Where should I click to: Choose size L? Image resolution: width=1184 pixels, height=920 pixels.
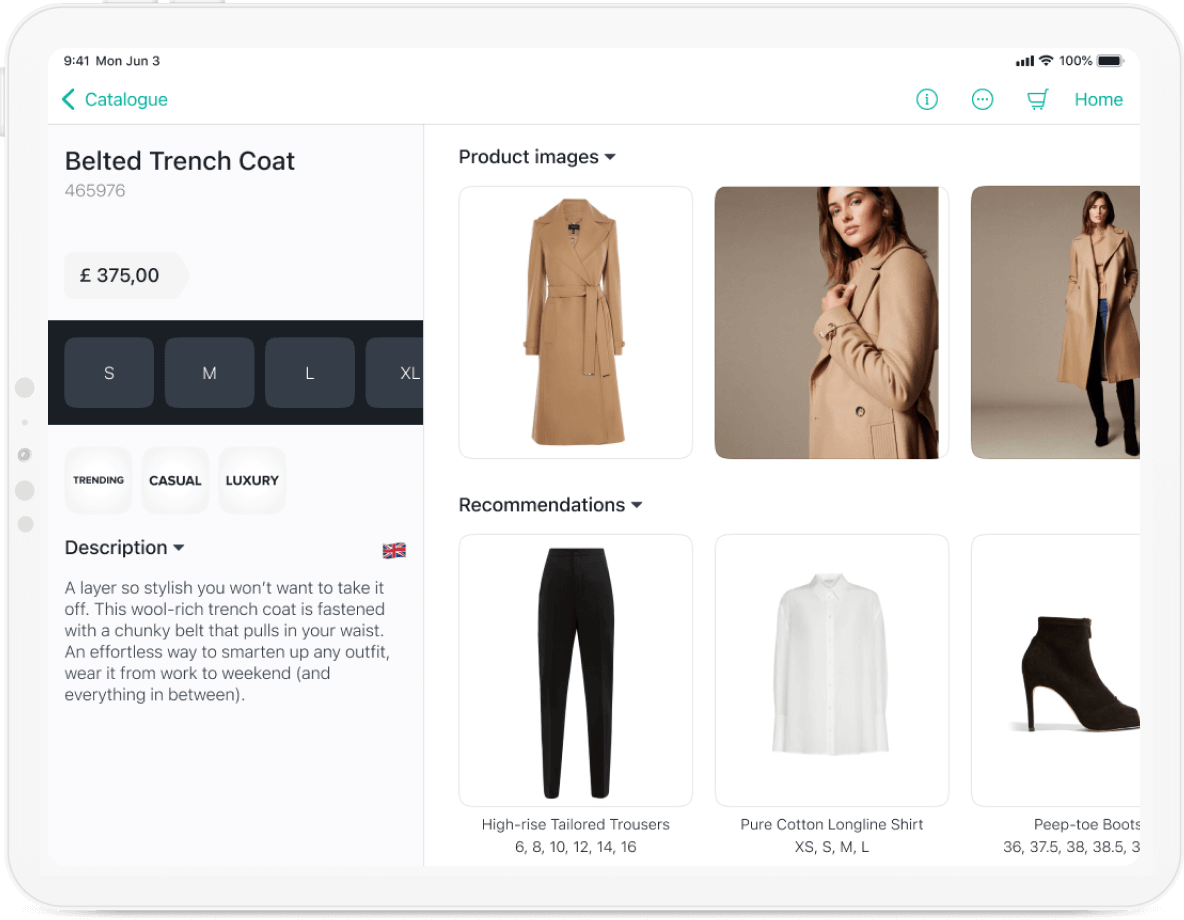pos(309,373)
